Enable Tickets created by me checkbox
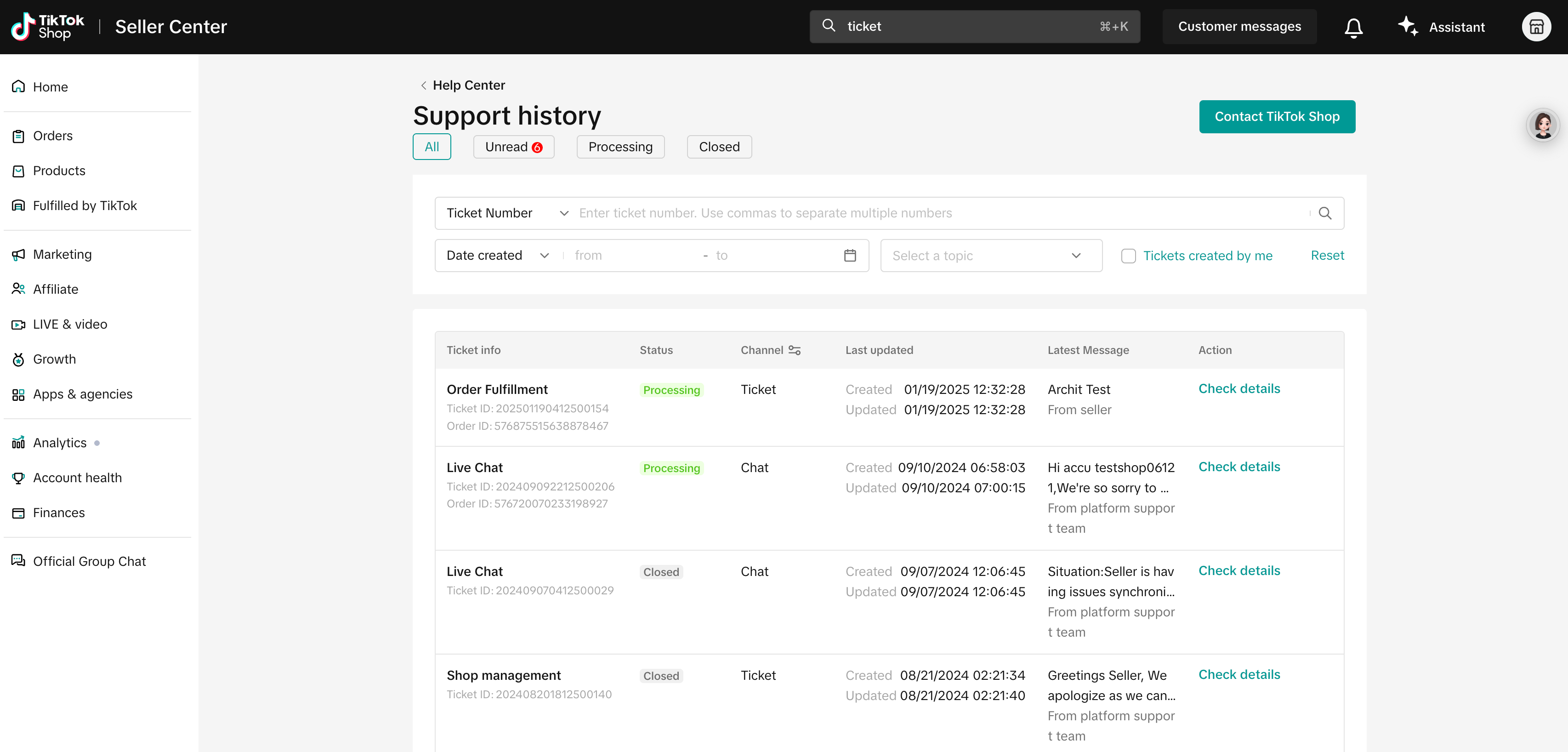This screenshot has width=1568, height=752. (x=1128, y=256)
